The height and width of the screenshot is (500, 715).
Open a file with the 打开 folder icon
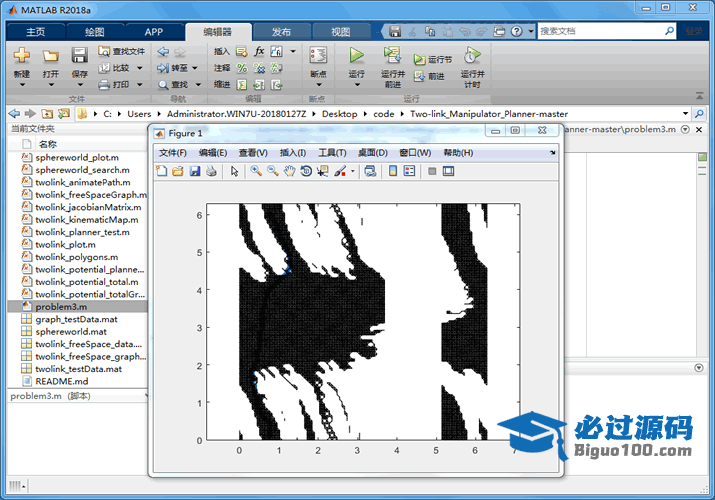51,56
